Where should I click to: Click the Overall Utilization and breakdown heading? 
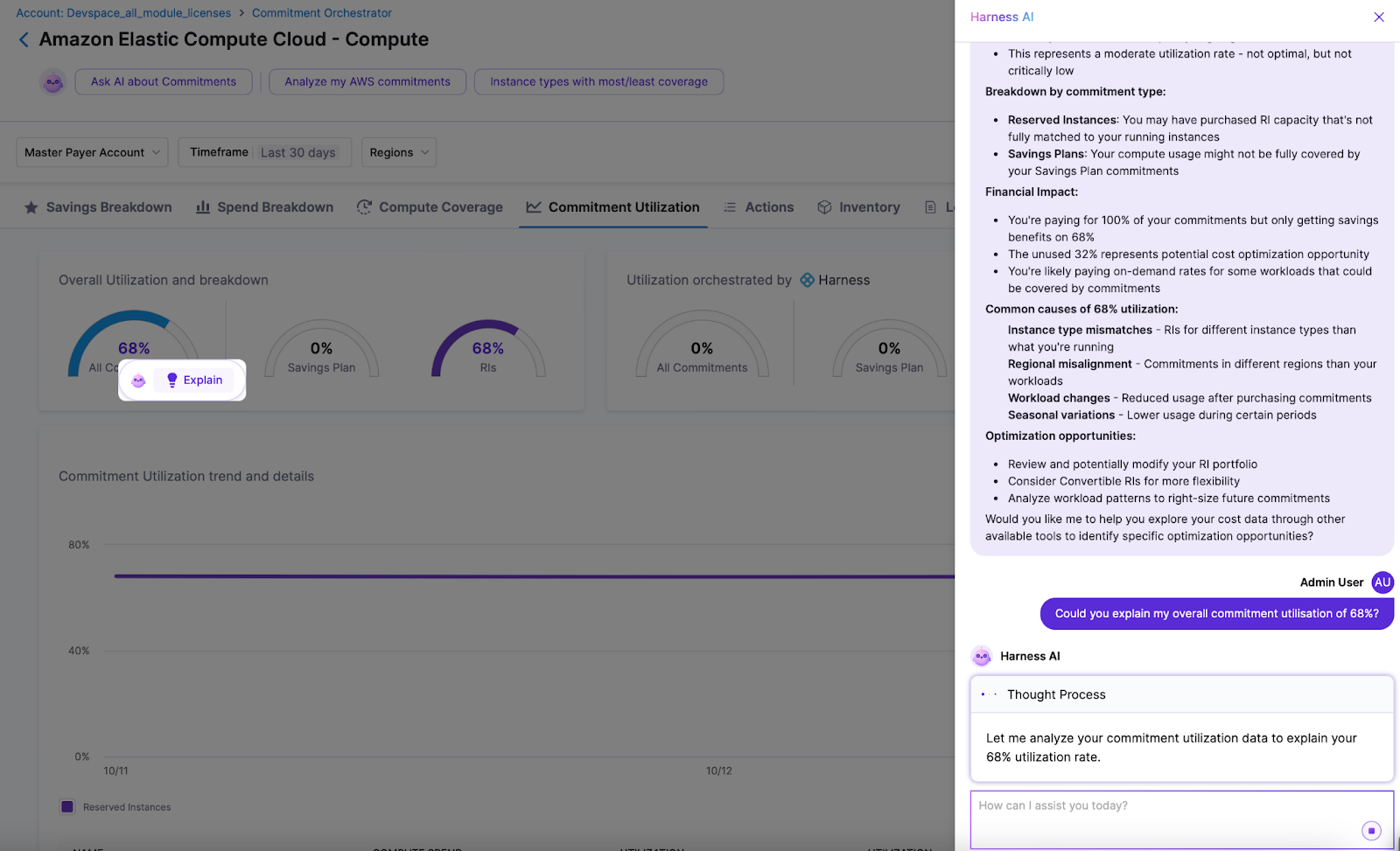point(164,280)
